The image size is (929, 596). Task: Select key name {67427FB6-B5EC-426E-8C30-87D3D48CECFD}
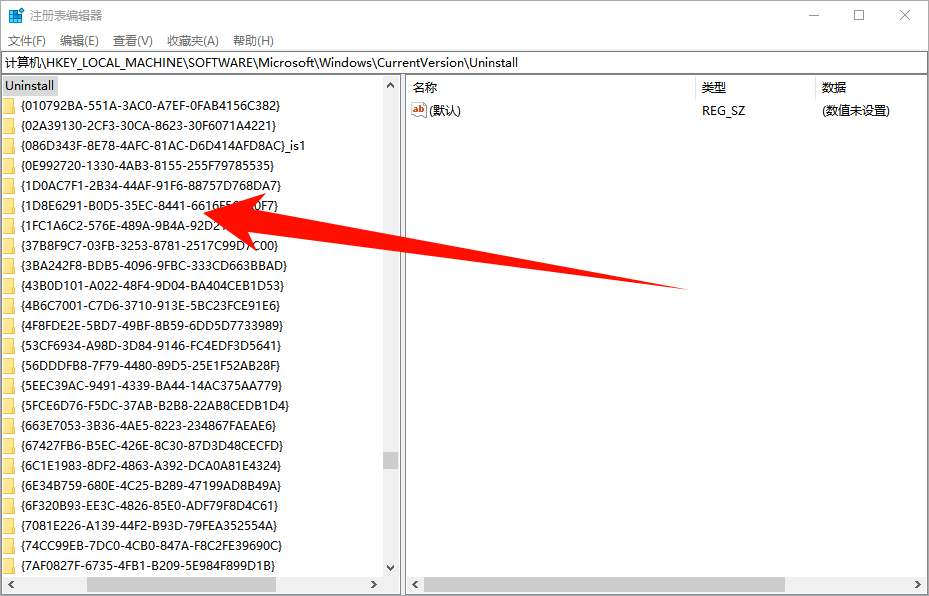click(x=152, y=446)
